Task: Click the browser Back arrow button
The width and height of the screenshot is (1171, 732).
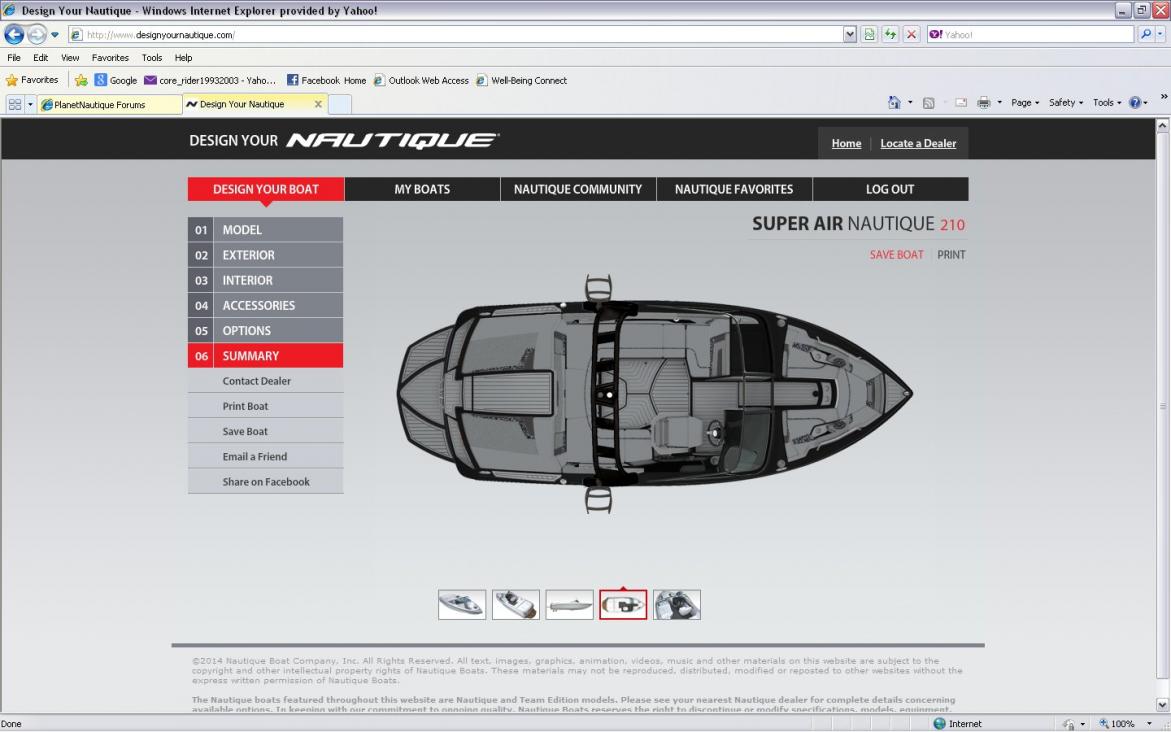Action: [14, 34]
